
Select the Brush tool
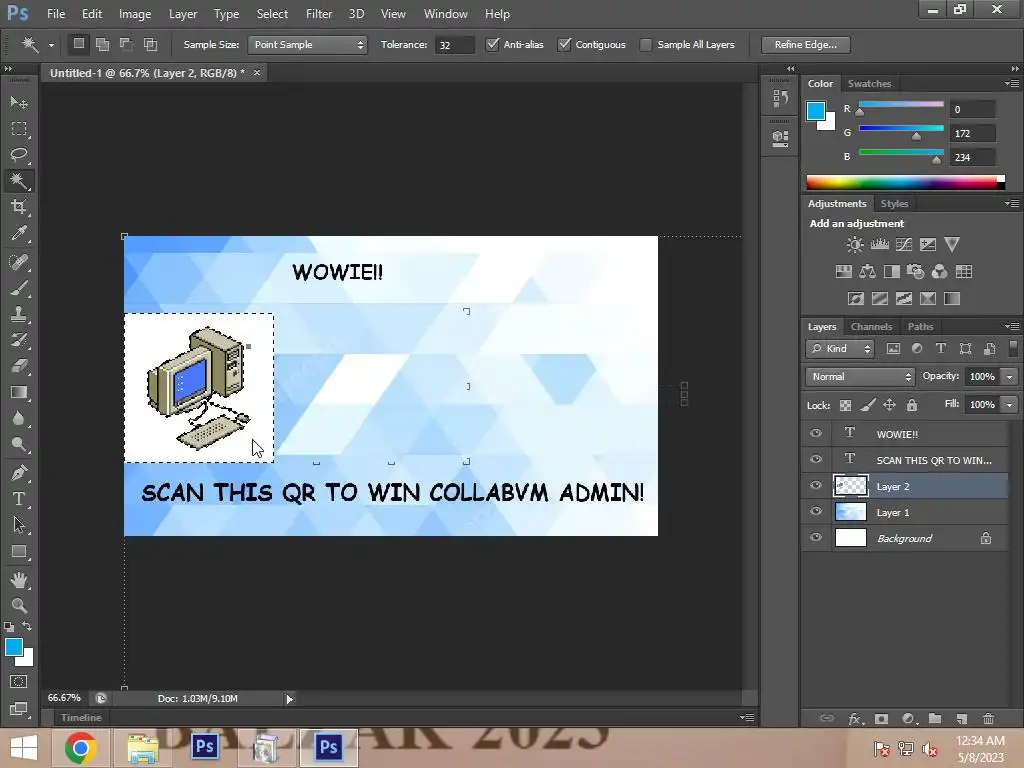(x=19, y=288)
